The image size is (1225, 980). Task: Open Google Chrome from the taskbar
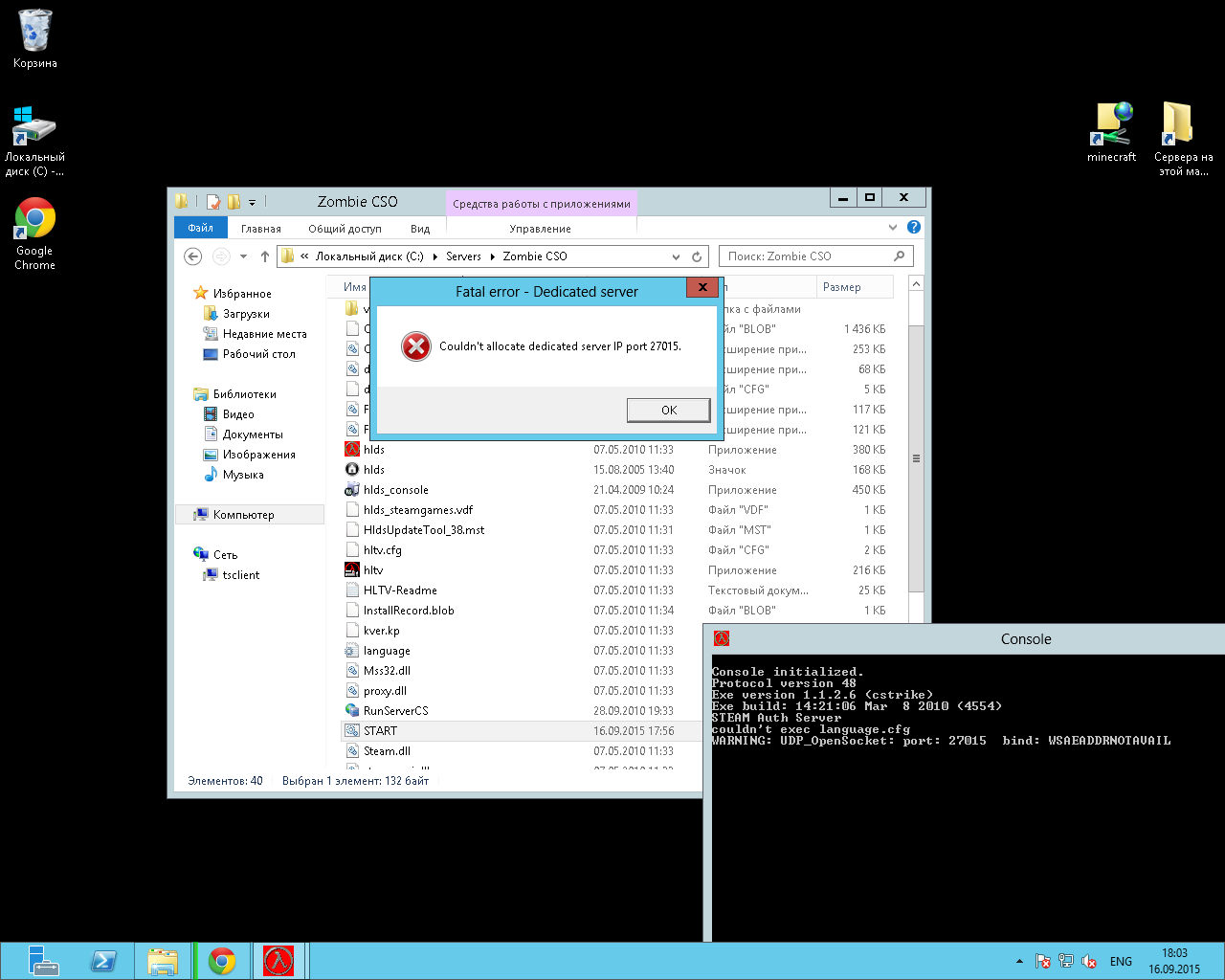tap(222, 961)
